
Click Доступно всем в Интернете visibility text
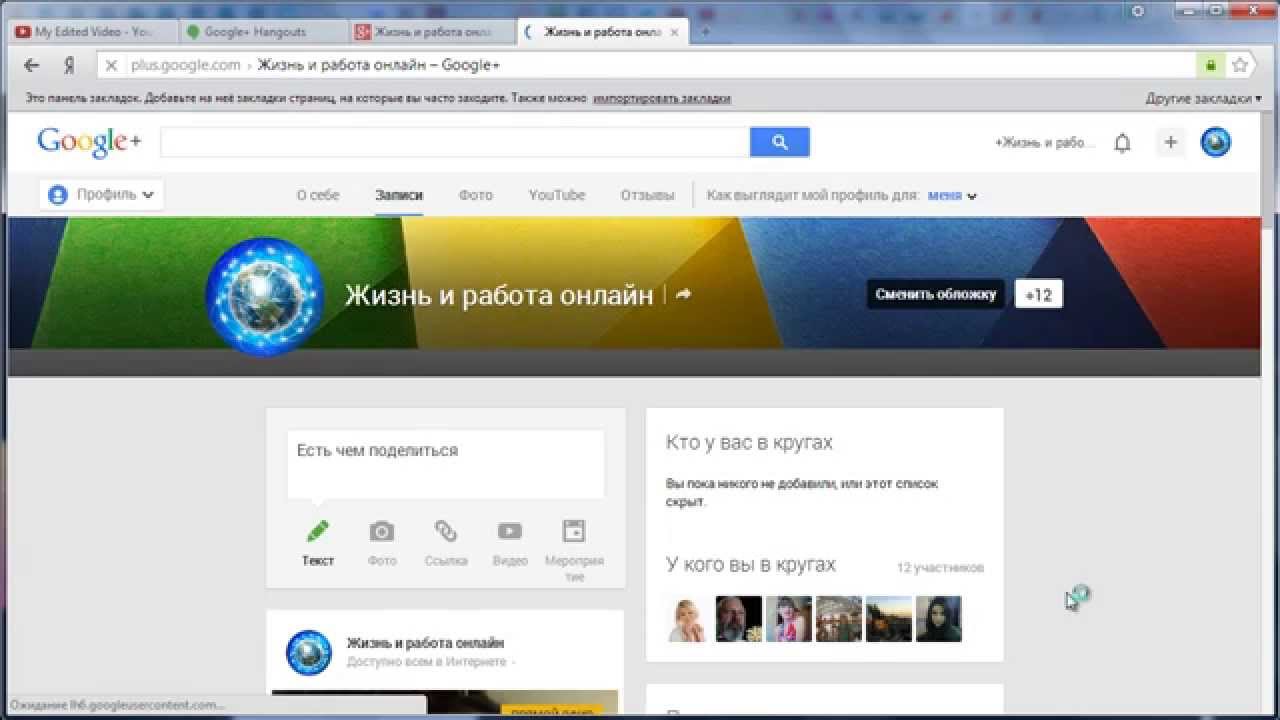pyautogui.click(x=427, y=662)
